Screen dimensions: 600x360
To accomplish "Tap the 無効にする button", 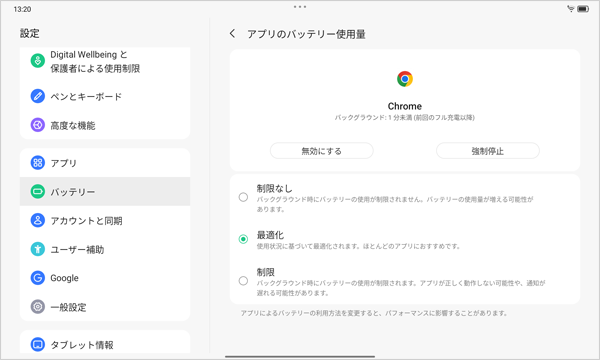I will coord(321,151).
